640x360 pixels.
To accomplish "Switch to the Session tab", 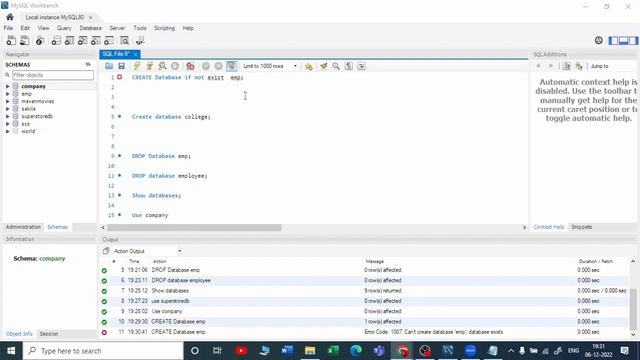I will 49,334.
